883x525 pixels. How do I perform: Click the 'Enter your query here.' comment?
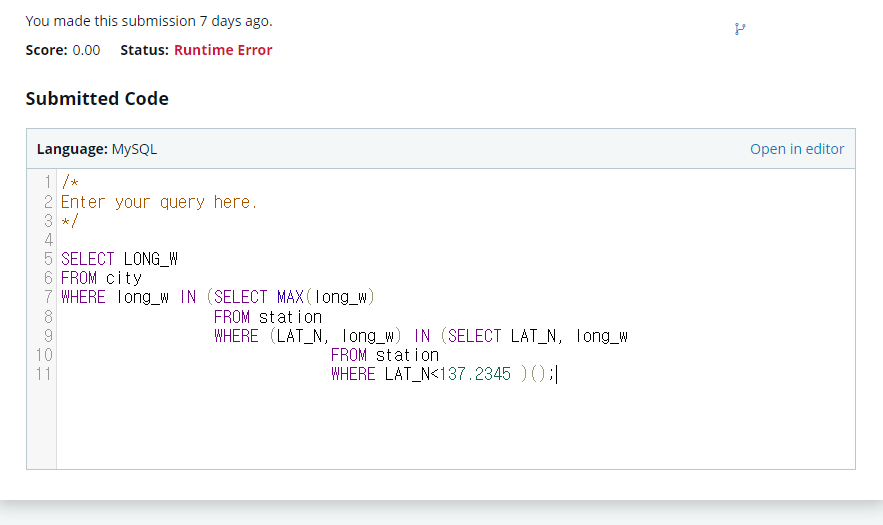[159, 202]
